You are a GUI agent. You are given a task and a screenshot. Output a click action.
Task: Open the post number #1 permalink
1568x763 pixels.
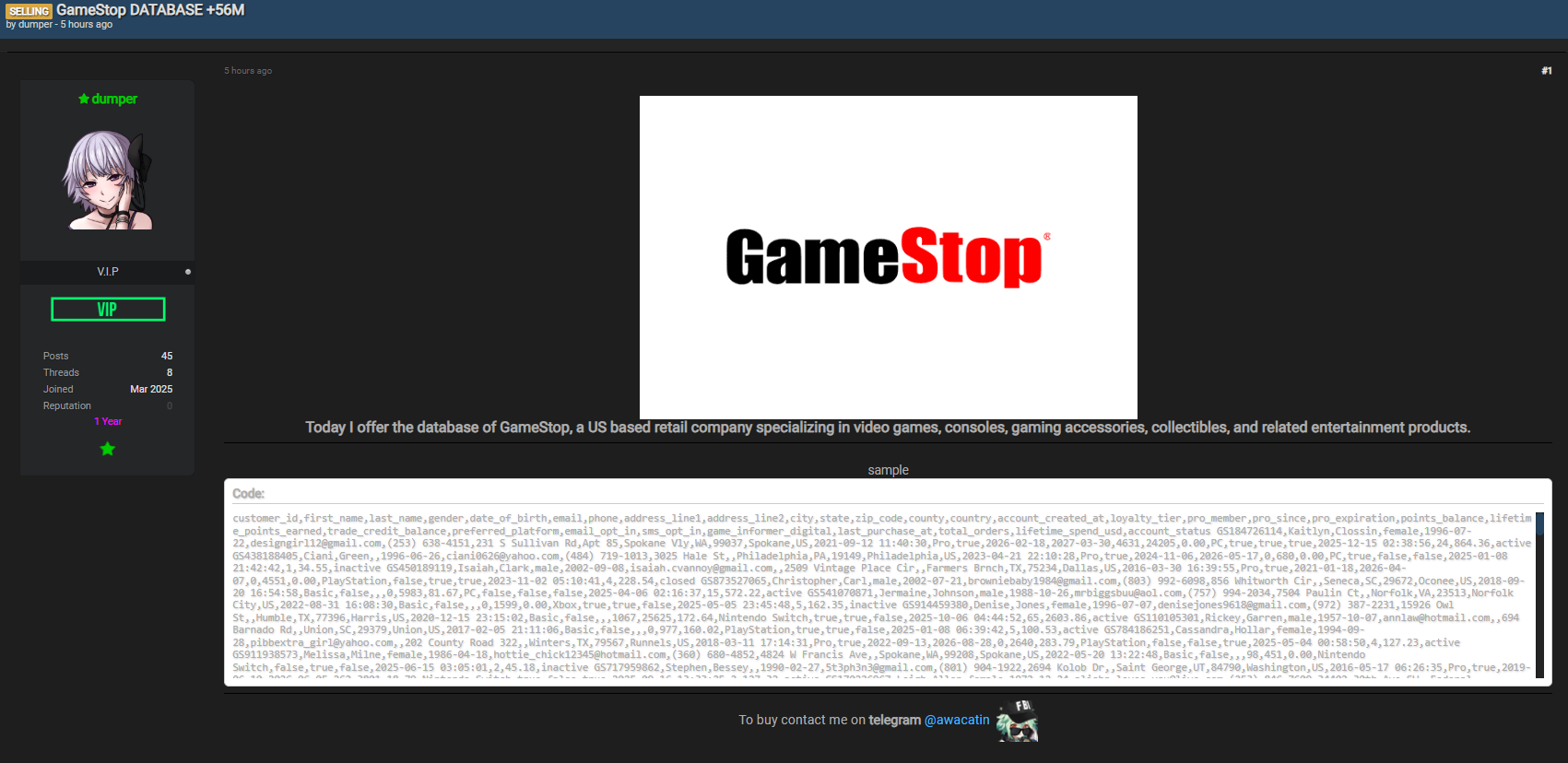click(x=1547, y=71)
